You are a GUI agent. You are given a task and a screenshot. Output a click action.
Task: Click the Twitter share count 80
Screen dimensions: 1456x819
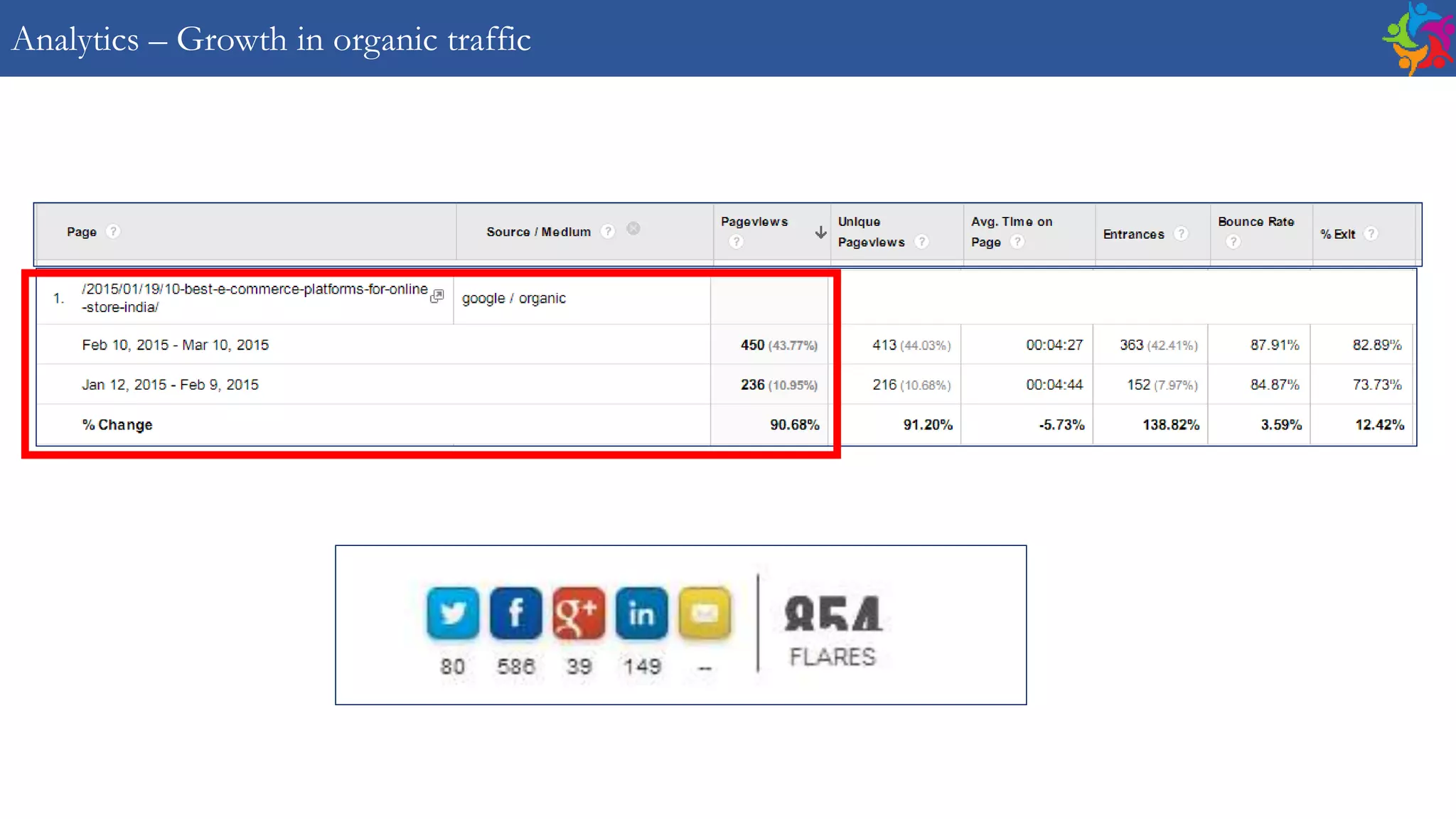click(x=452, y=666)
